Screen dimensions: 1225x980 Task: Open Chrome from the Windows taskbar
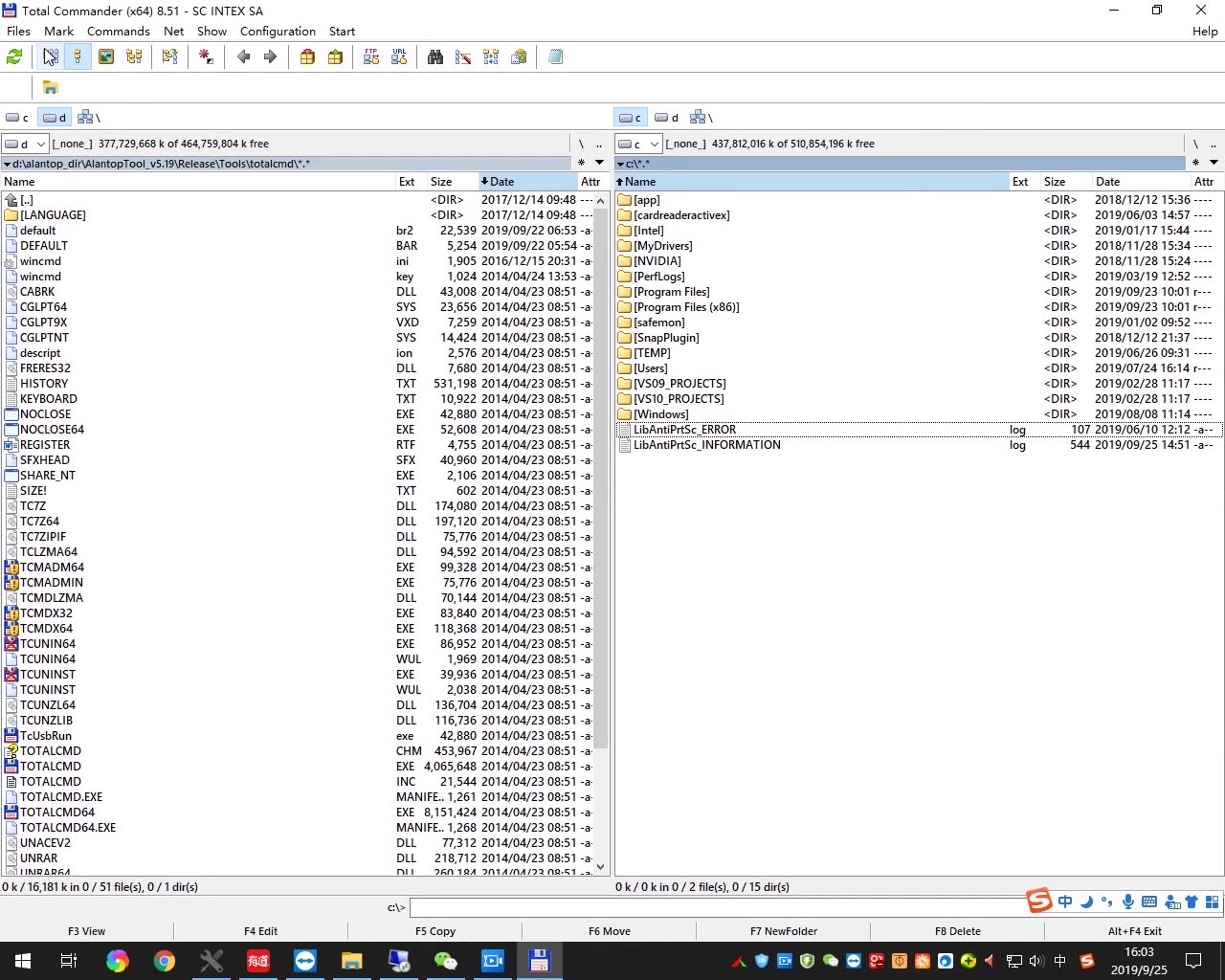point(165,961)
